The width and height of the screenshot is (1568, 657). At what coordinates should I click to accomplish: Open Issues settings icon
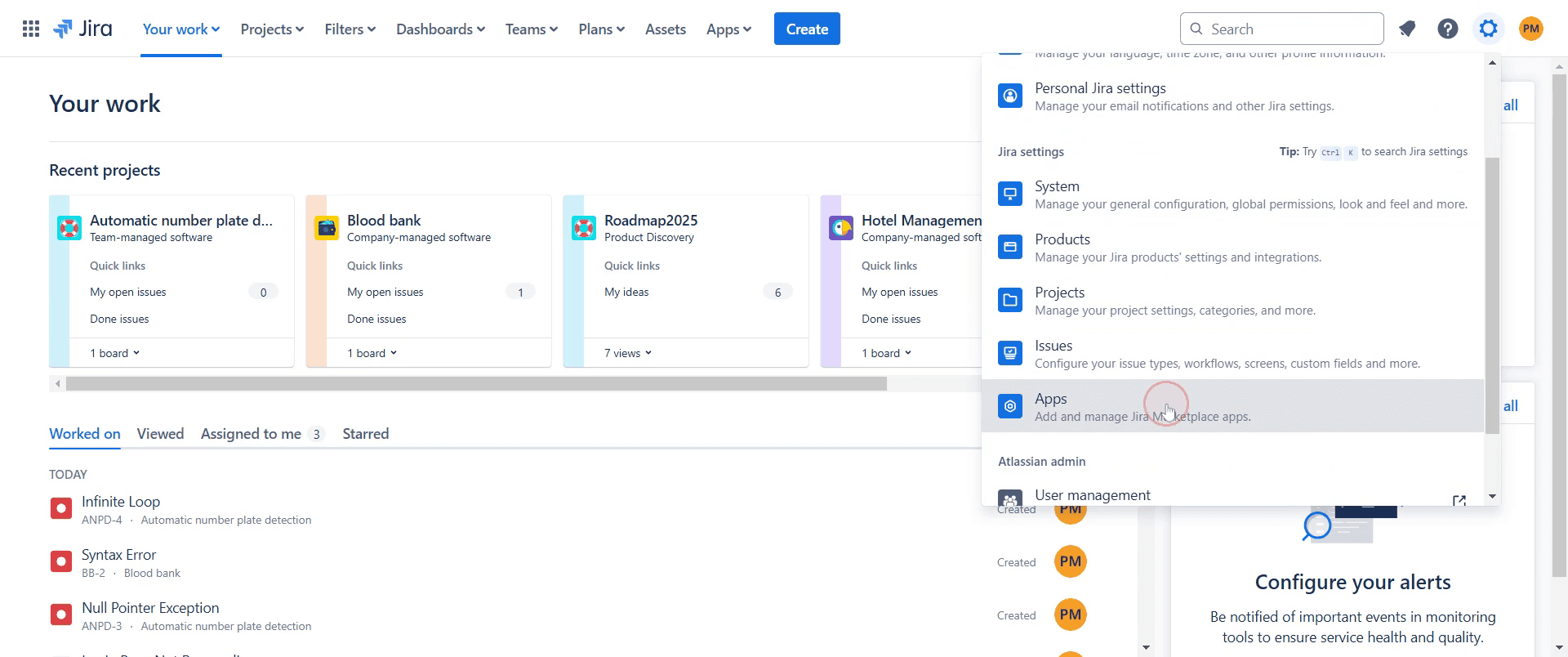pos(1010,353)
